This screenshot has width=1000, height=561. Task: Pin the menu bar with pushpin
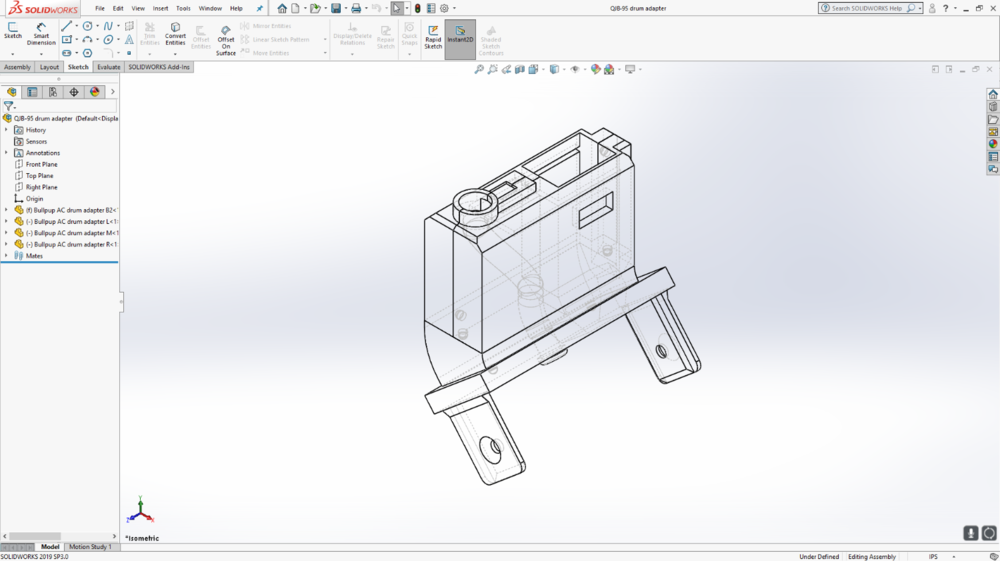click(260, 8)
